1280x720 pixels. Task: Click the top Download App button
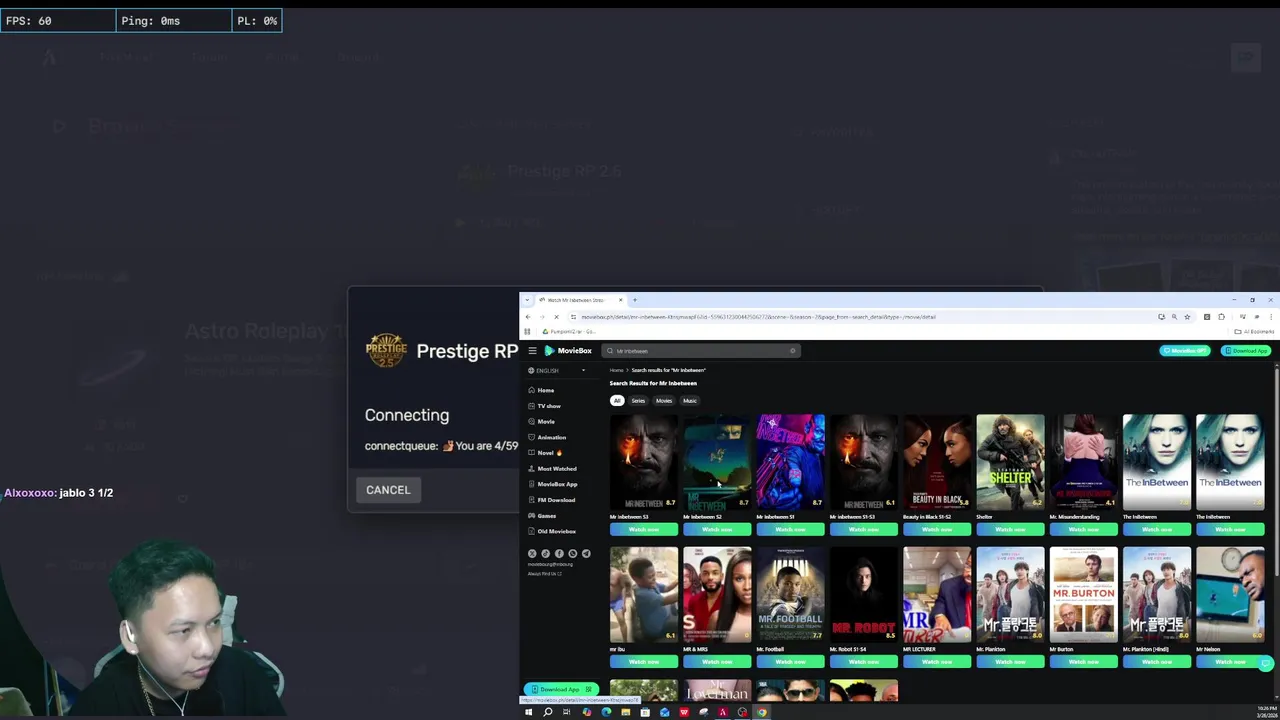[x=1246, y=351]
